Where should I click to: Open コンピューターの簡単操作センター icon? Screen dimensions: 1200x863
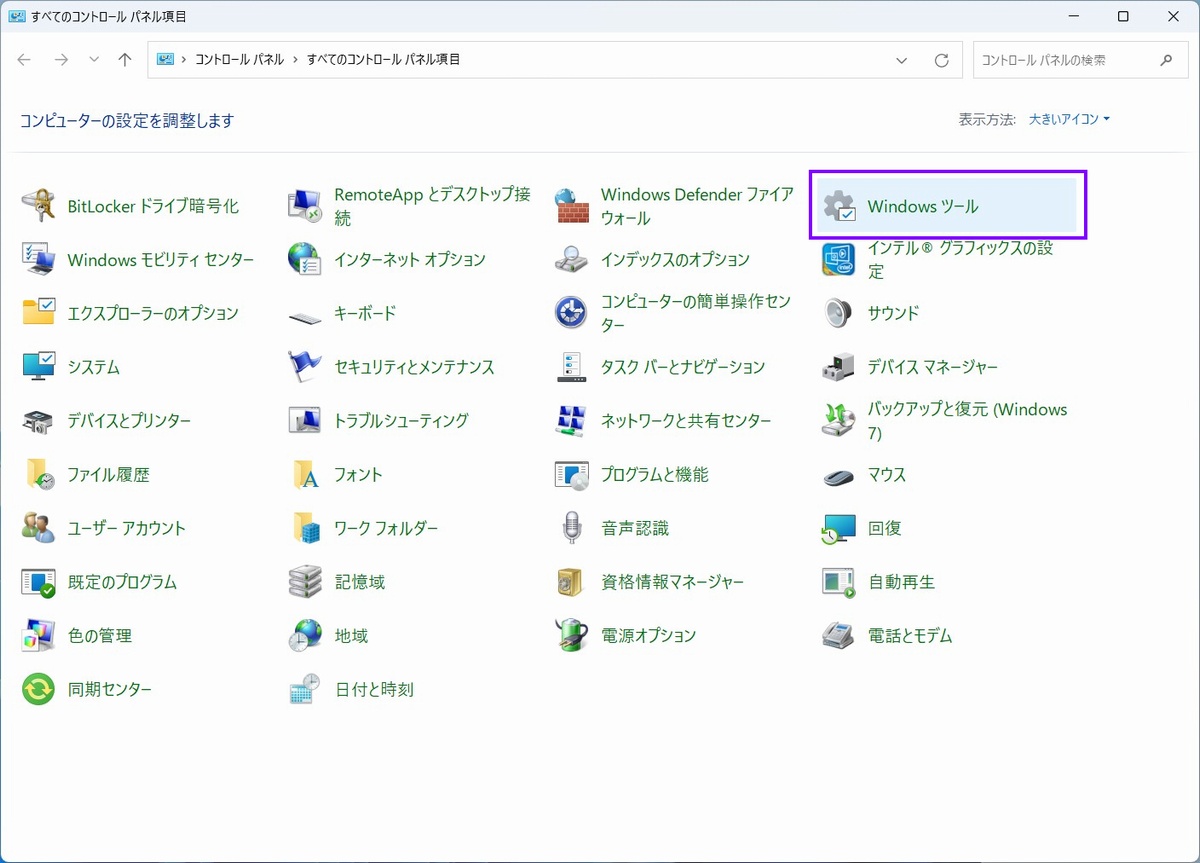(x=572, y=313)
